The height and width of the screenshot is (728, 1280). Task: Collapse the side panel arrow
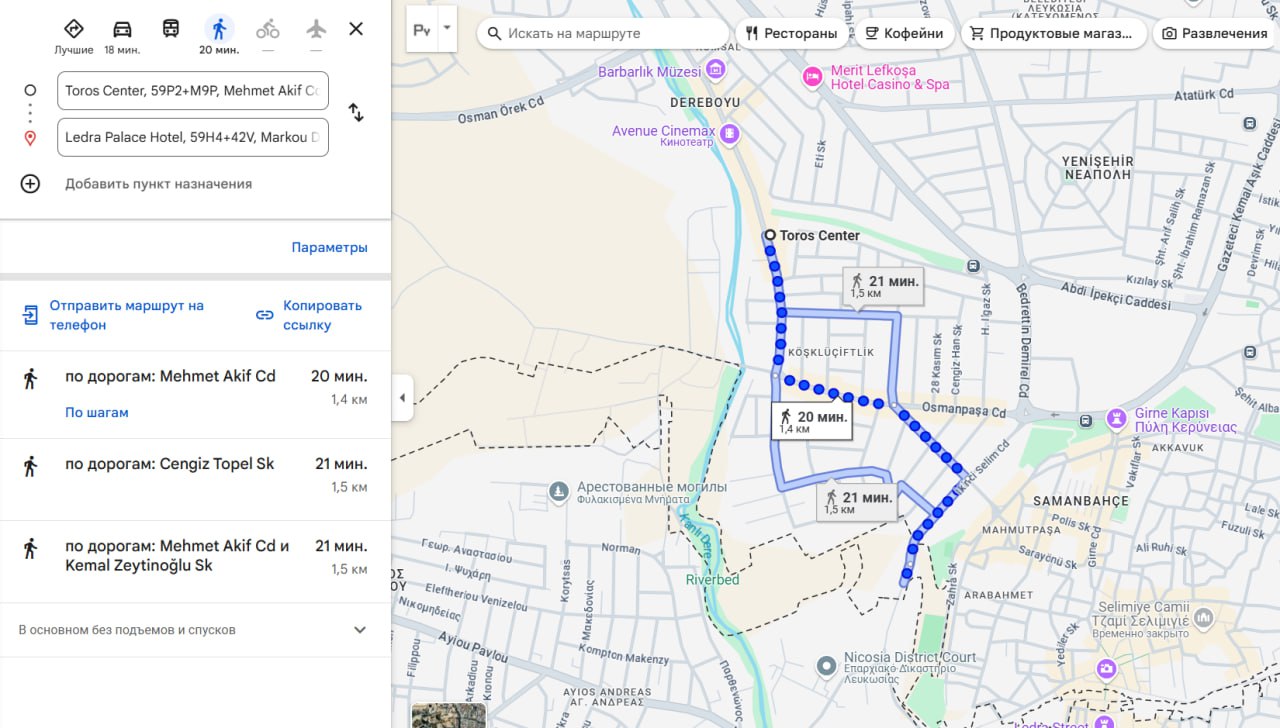402,398
